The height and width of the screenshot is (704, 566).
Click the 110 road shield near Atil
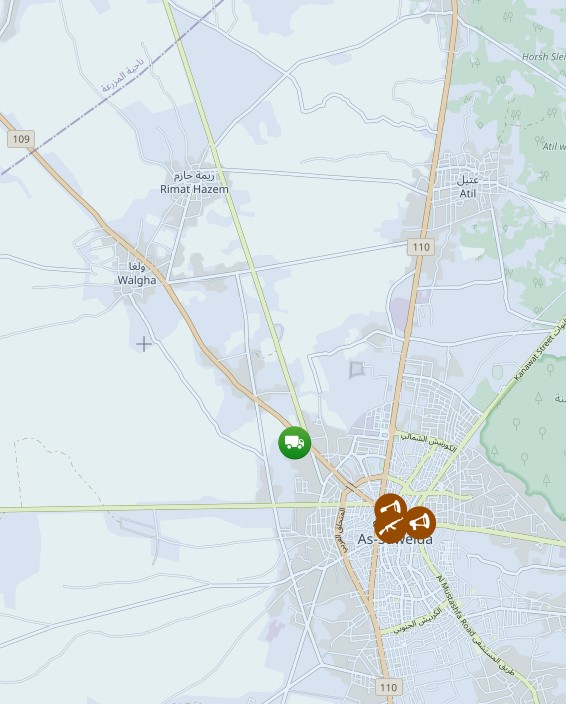click(421, 247)
